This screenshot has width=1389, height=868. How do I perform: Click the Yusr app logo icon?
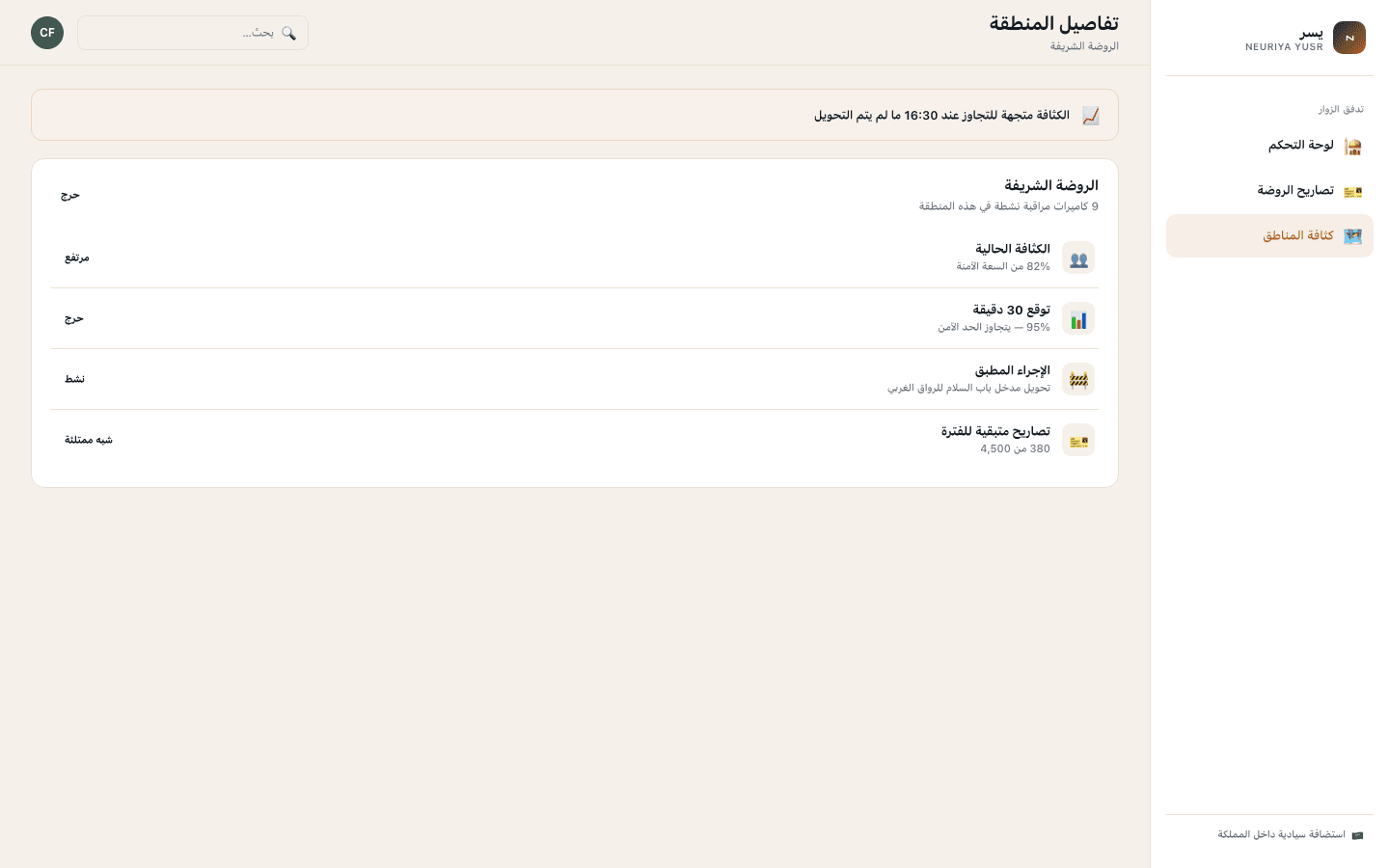(x=1349, y=38)
